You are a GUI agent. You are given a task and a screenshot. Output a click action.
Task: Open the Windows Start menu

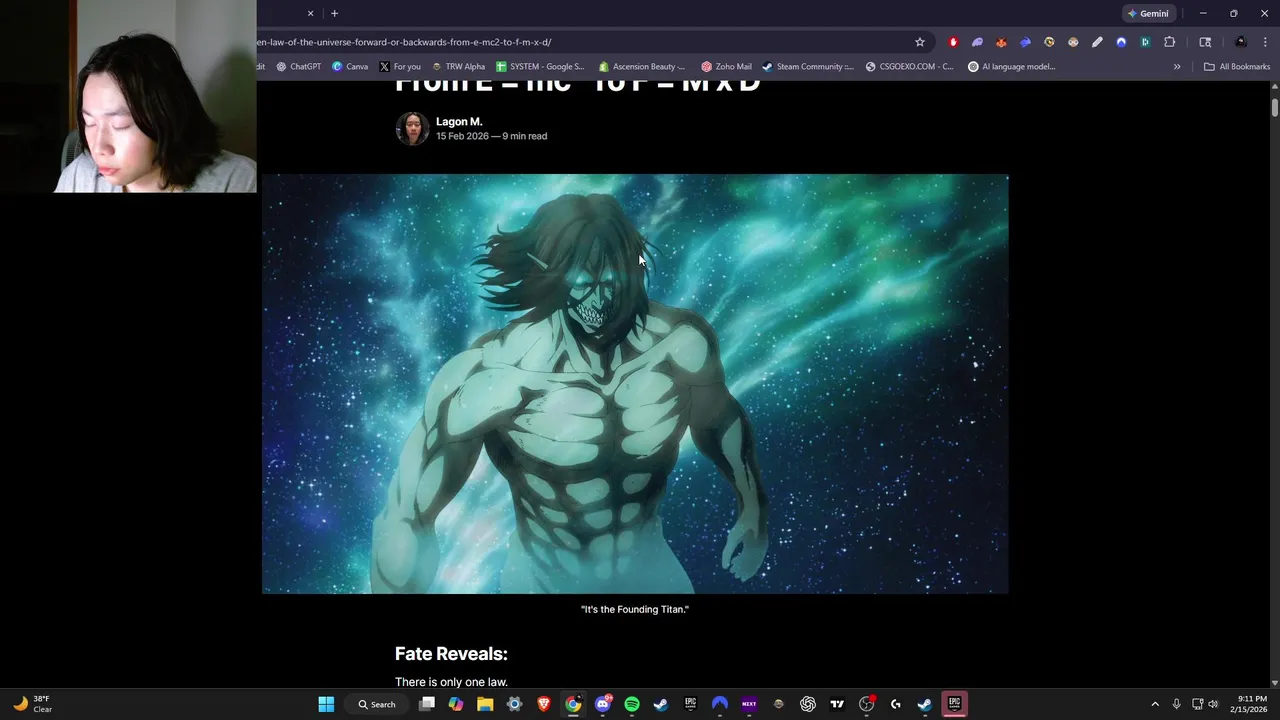pyautogui.click(x=326, y=704)
